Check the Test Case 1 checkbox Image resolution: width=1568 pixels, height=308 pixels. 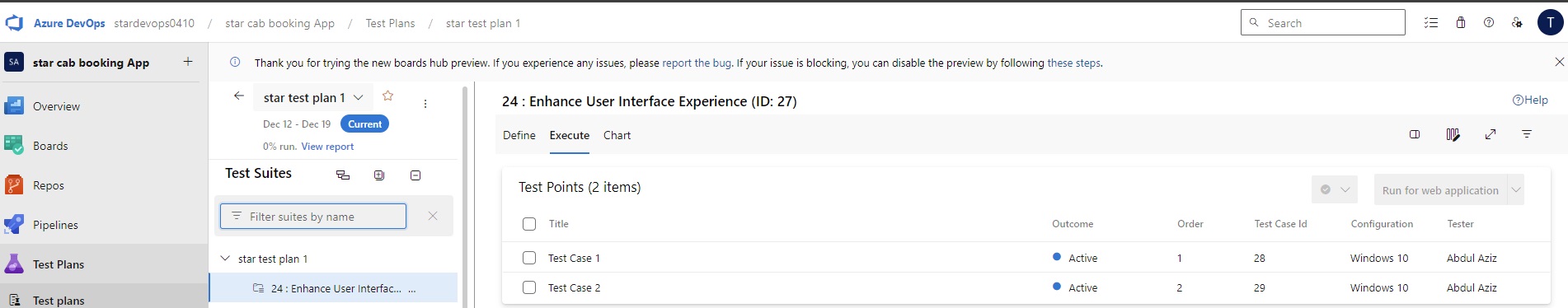tap(529, 258)
